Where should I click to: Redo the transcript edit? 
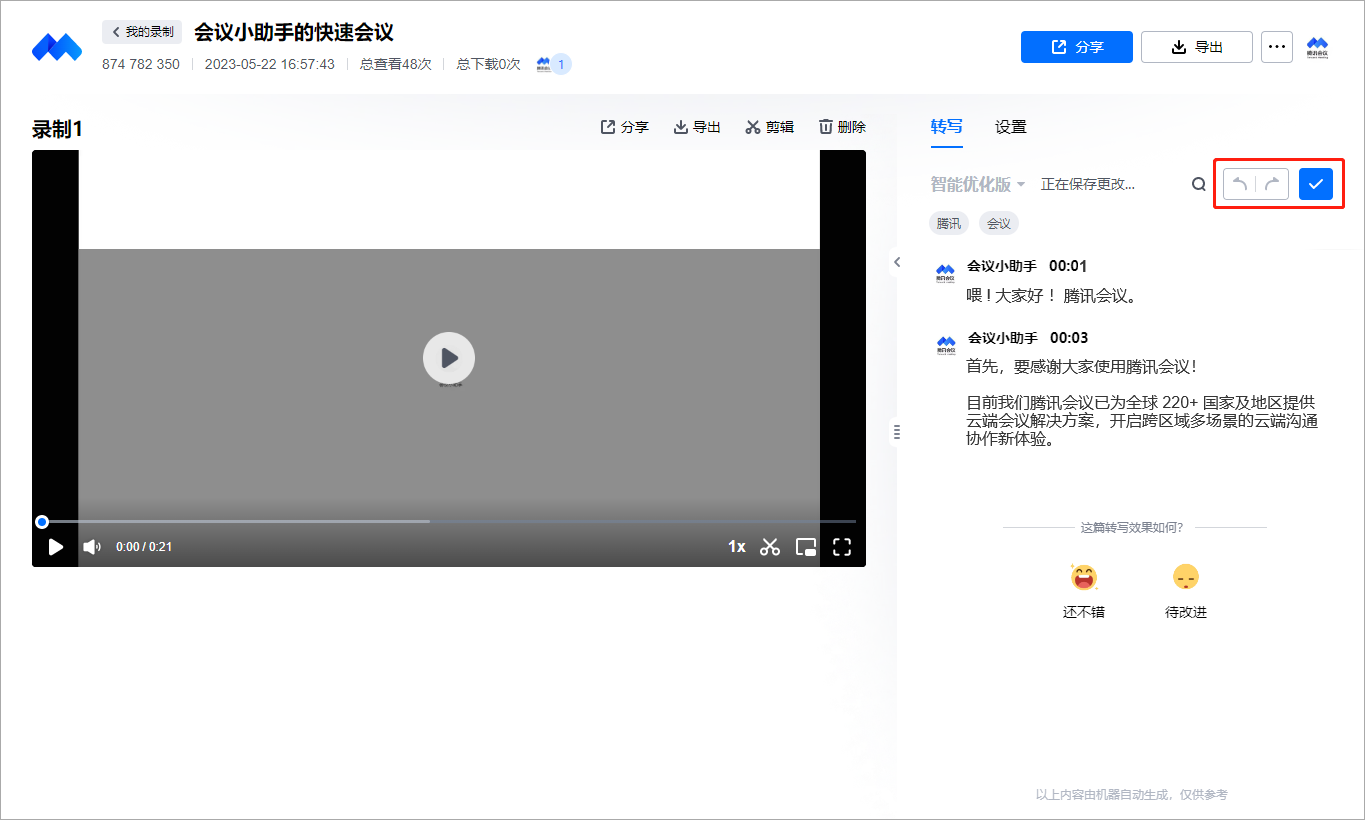coord(1272,184)
